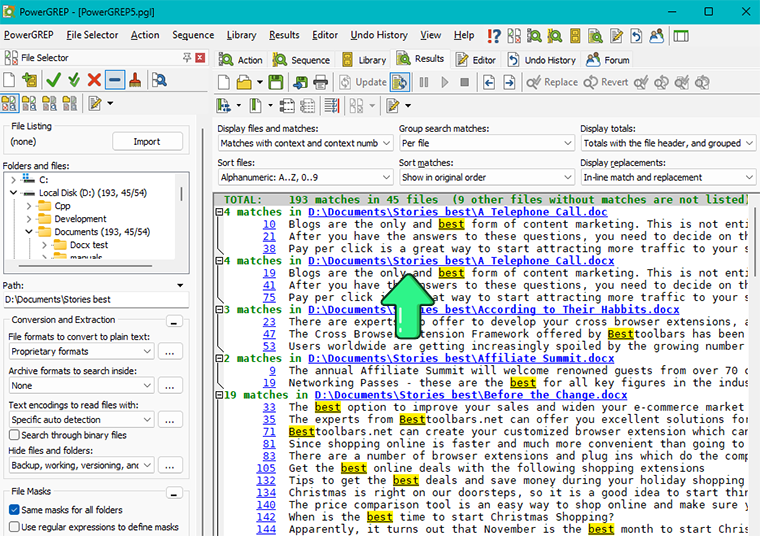Screen dimensions: 760x536
Task: Click the magnifier over files icon in File Selector
Action: [159, 80]
